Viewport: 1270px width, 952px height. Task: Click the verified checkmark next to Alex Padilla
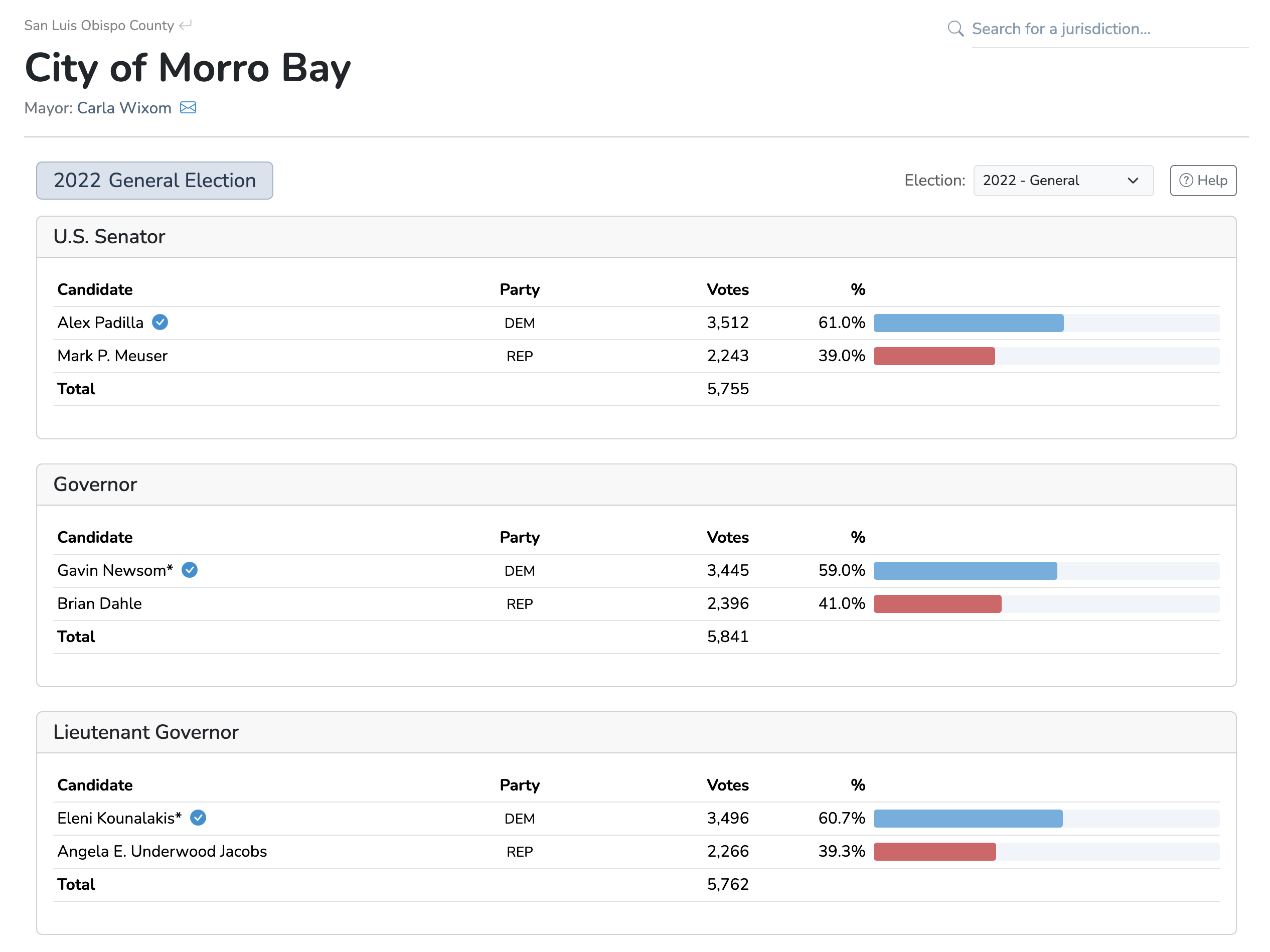pyautogui.click(x=160, y=322)
